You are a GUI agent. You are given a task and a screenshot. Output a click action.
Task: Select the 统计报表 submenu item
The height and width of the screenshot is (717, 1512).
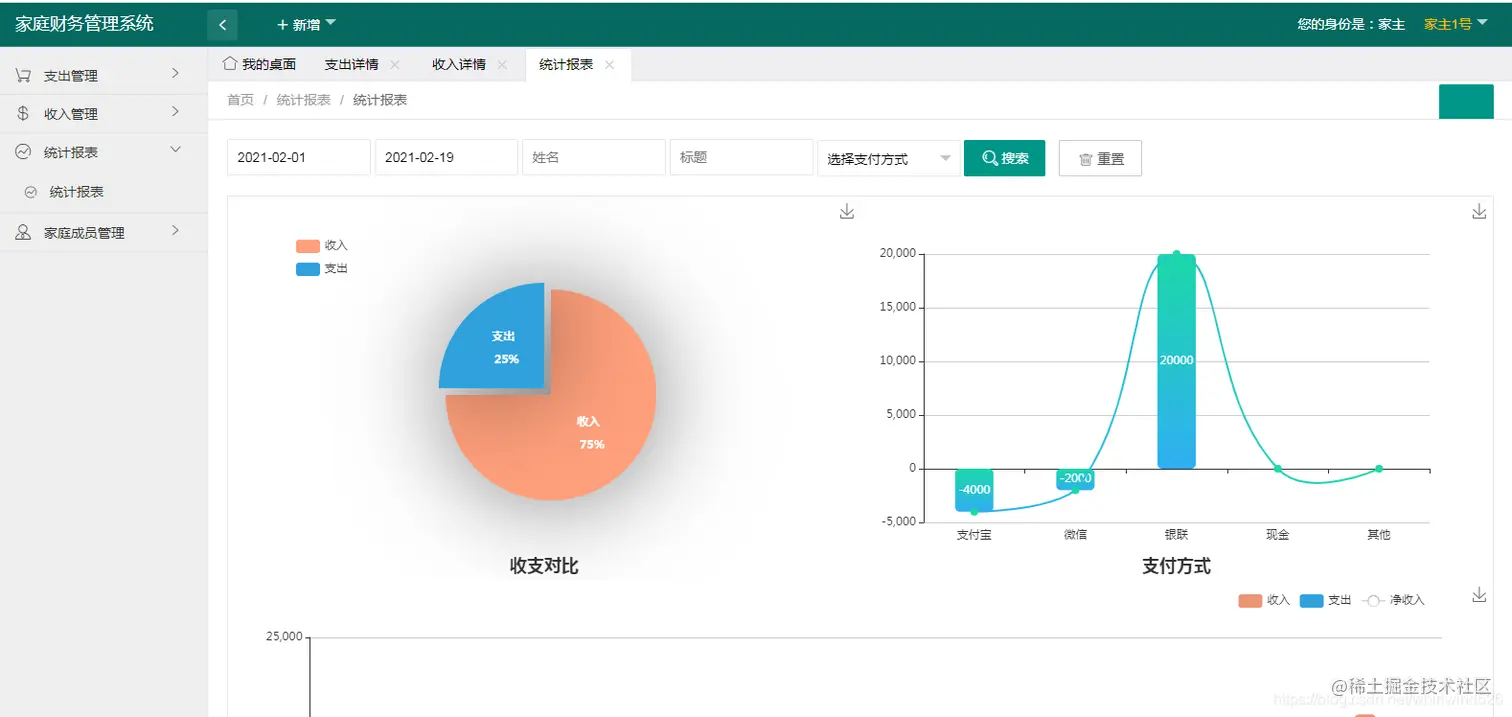(104, 192)
